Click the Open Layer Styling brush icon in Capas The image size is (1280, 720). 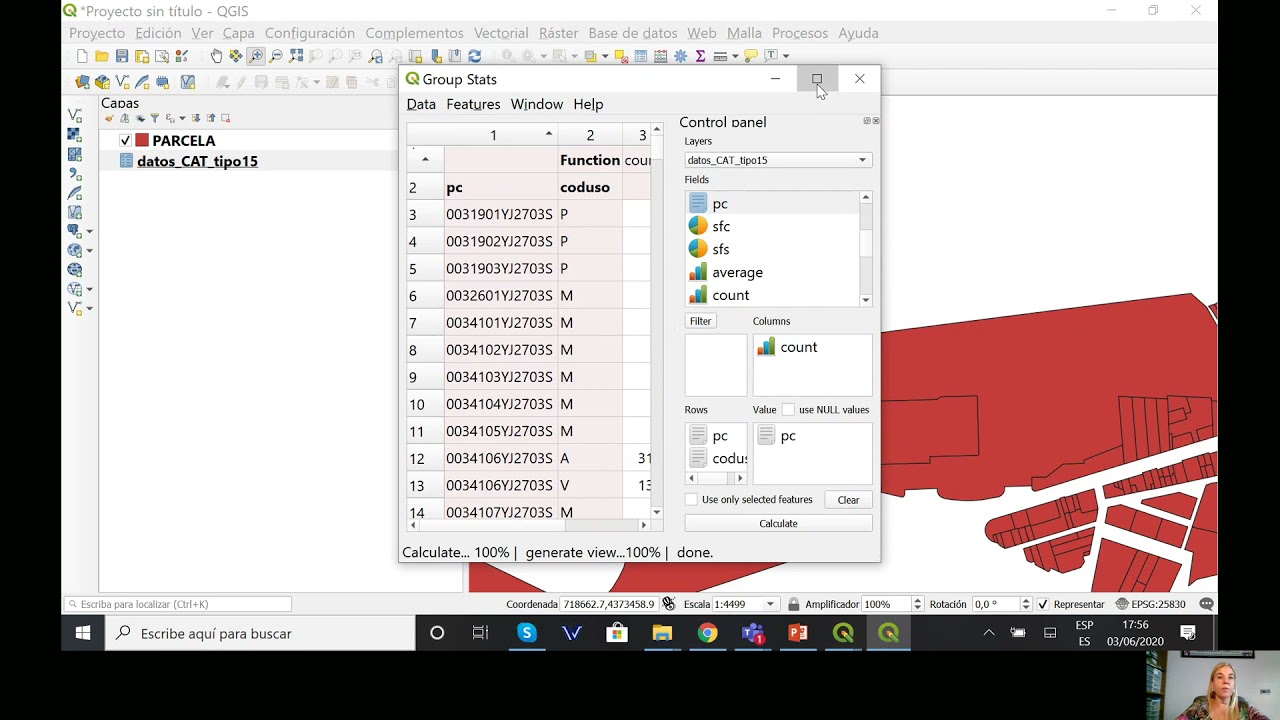(109, 118)
